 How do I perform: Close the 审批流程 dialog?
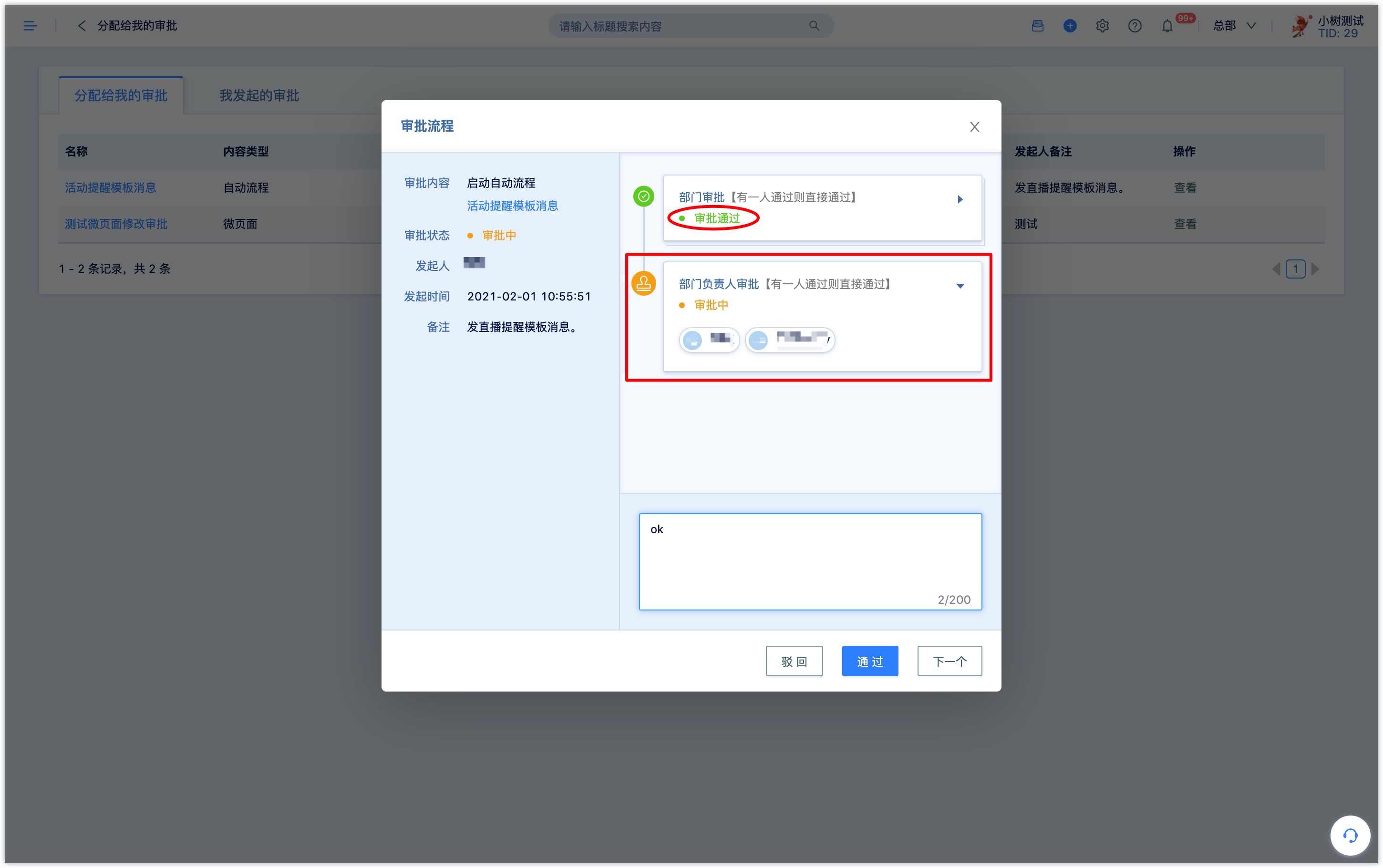974,127
